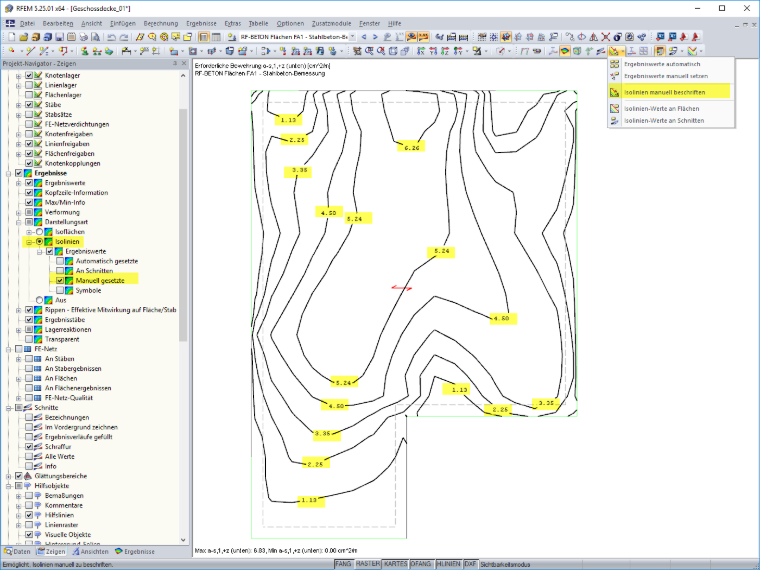The height and width of the screenshot is (570, 760).
Task: Open the Datei menu
Action: (x=27, y=23)
